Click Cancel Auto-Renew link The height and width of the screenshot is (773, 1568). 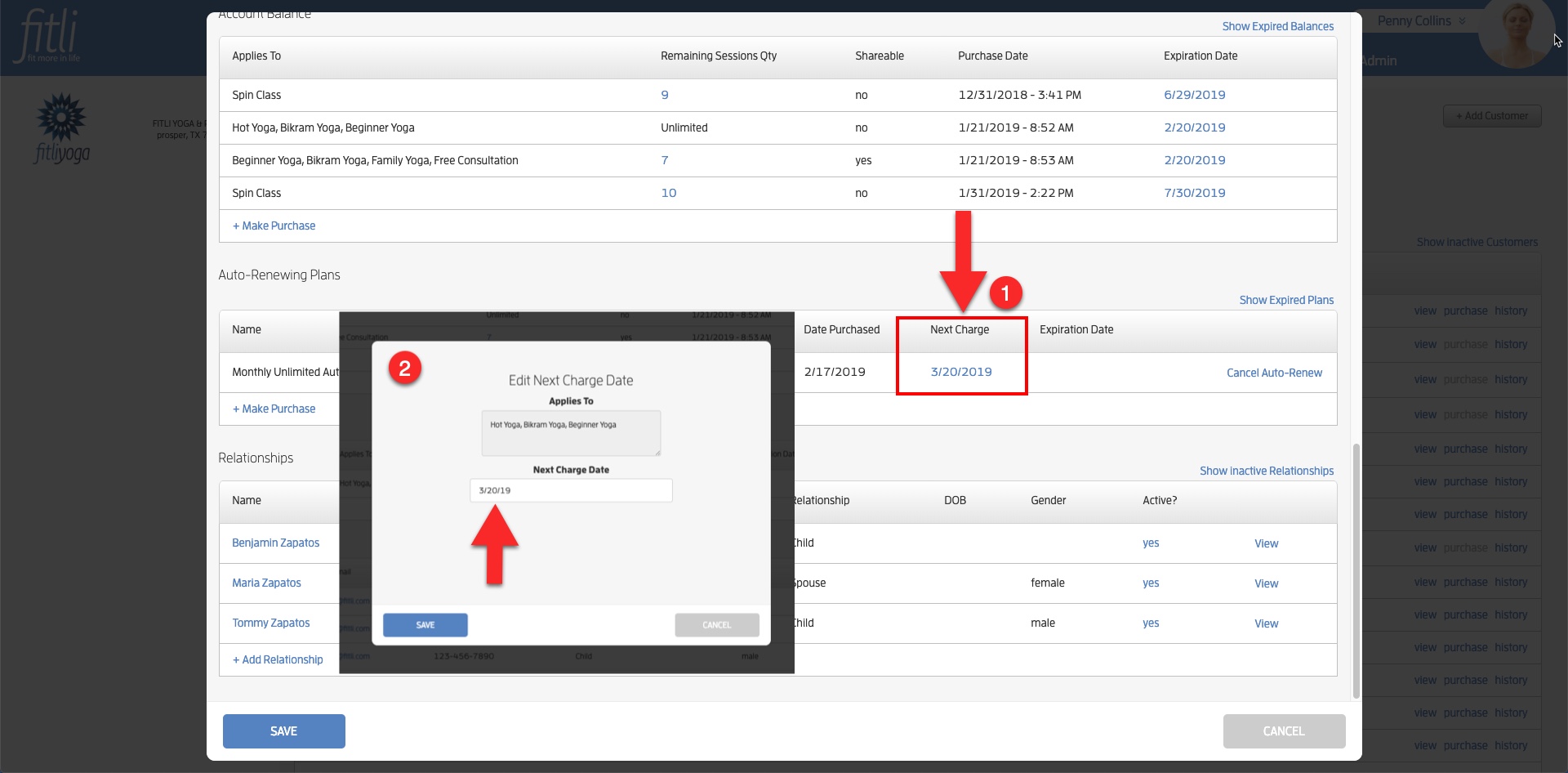point(1274,373)
